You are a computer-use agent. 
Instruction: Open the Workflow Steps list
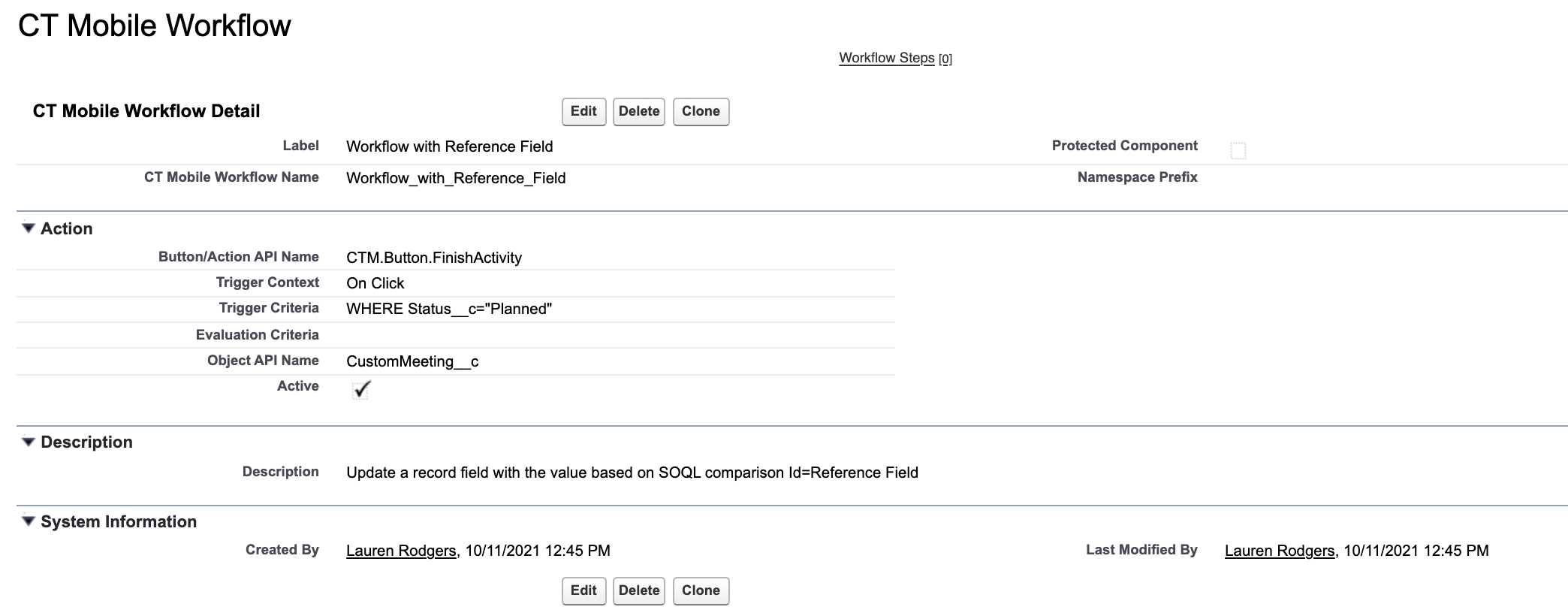(x=887, y=58)
